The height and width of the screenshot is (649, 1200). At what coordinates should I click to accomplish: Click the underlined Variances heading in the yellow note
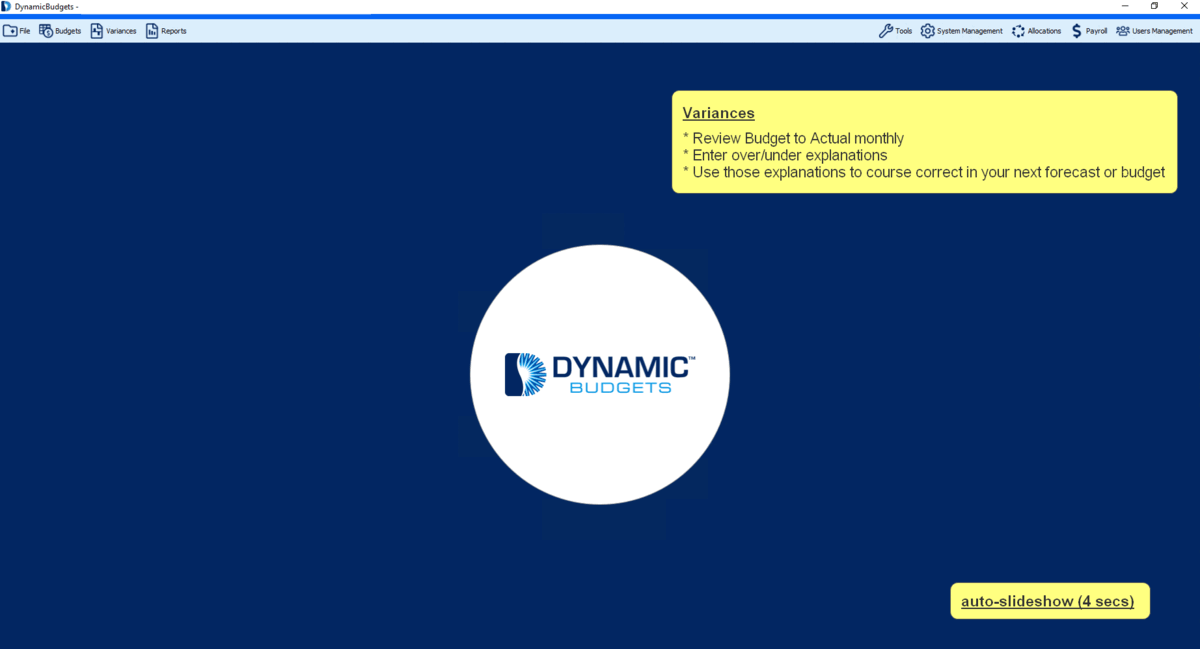(718, 113)
